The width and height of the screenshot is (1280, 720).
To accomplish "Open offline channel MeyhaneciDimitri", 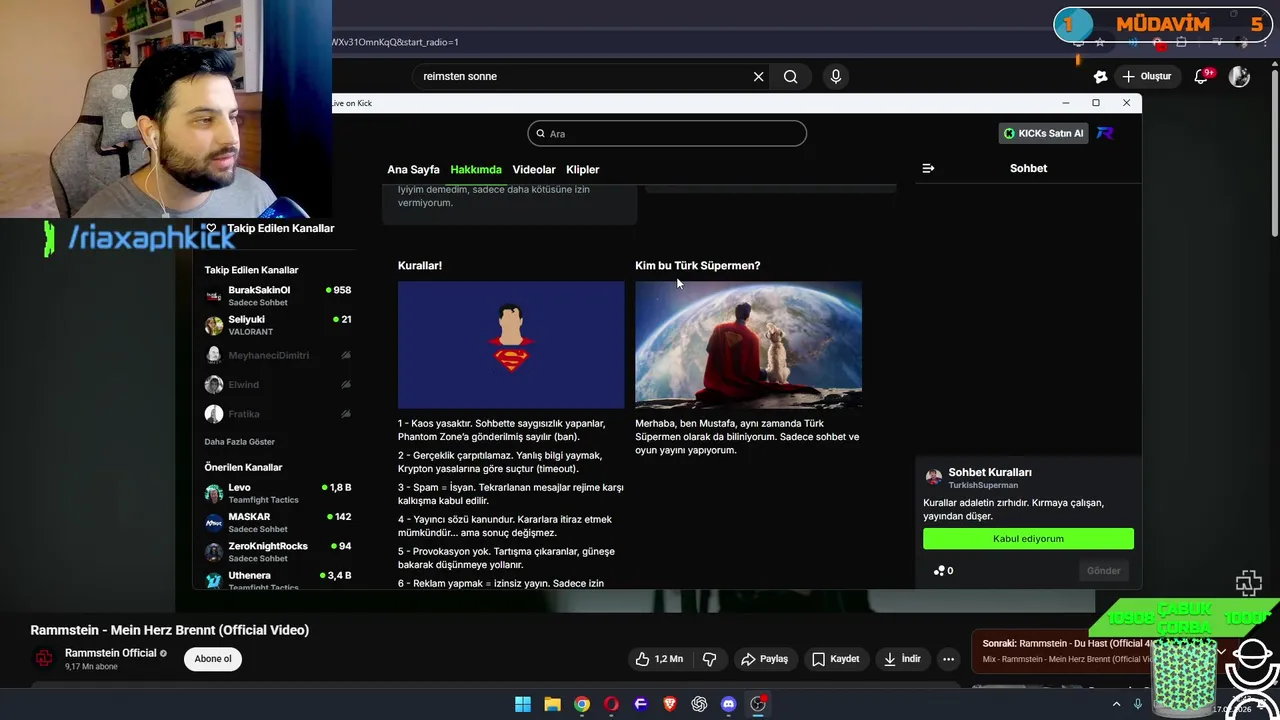I will pyautogui.click(x=278, y=355).
